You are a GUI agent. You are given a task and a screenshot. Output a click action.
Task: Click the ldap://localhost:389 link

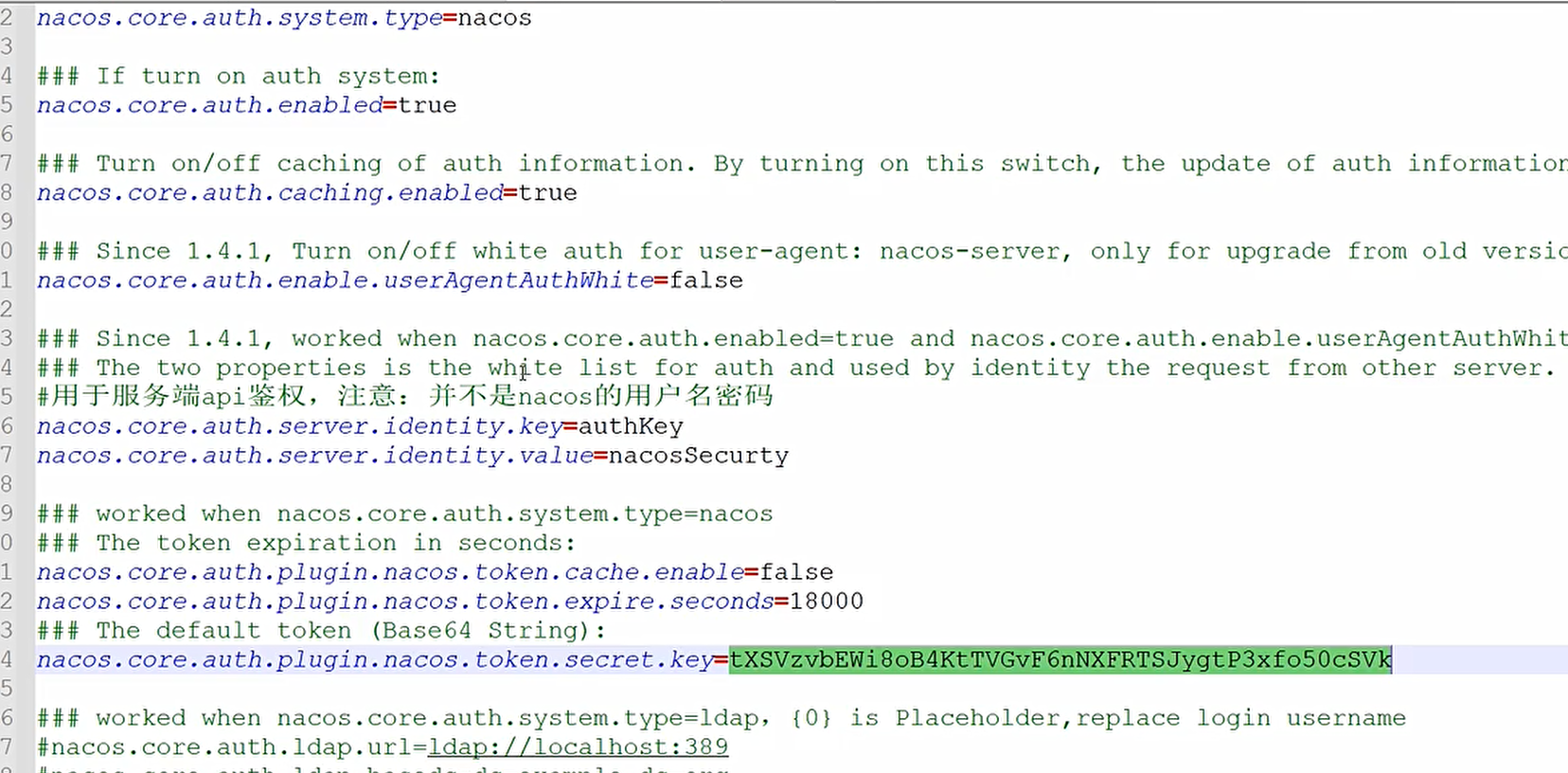(x=579, y=746)
